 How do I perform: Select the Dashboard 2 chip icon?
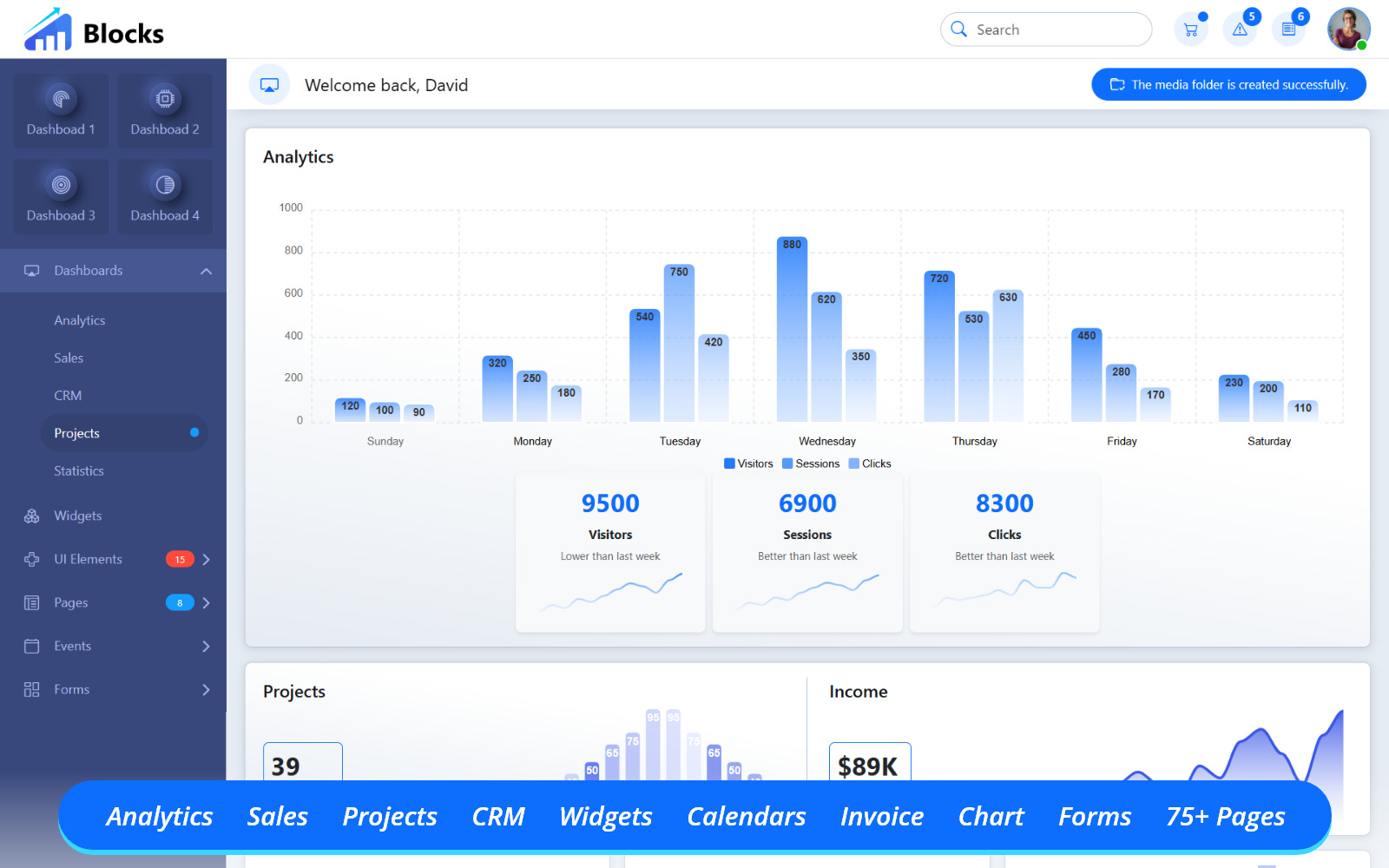point(165,98)
